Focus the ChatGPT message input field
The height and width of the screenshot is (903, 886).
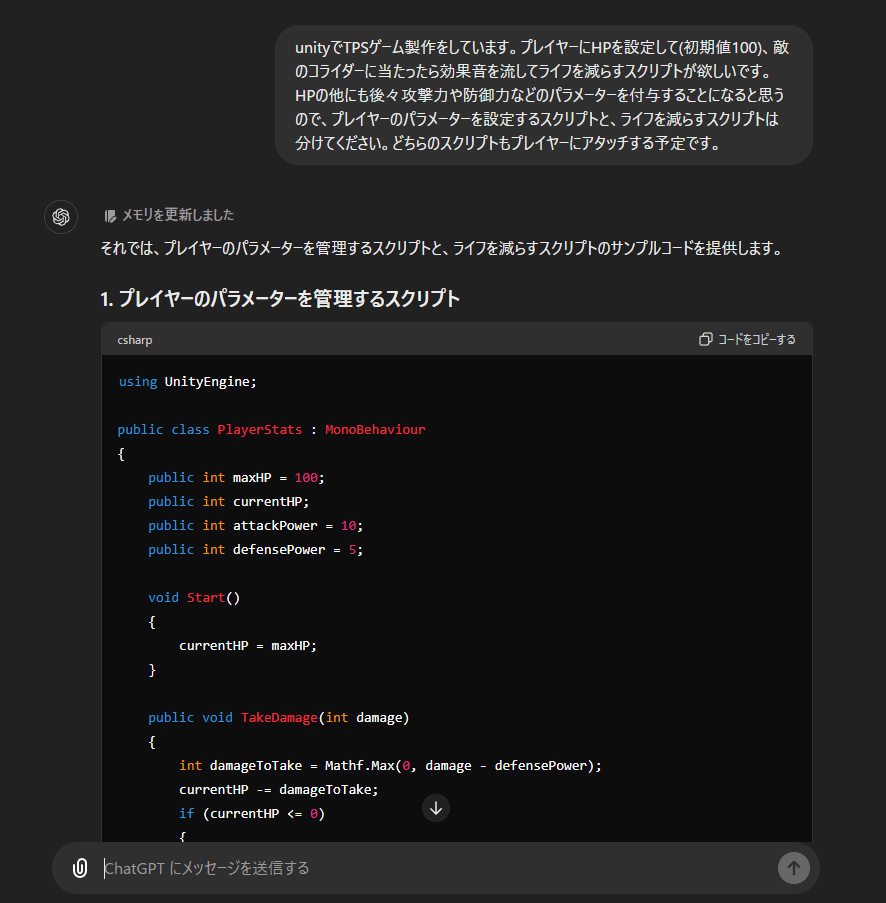(430, 868)
